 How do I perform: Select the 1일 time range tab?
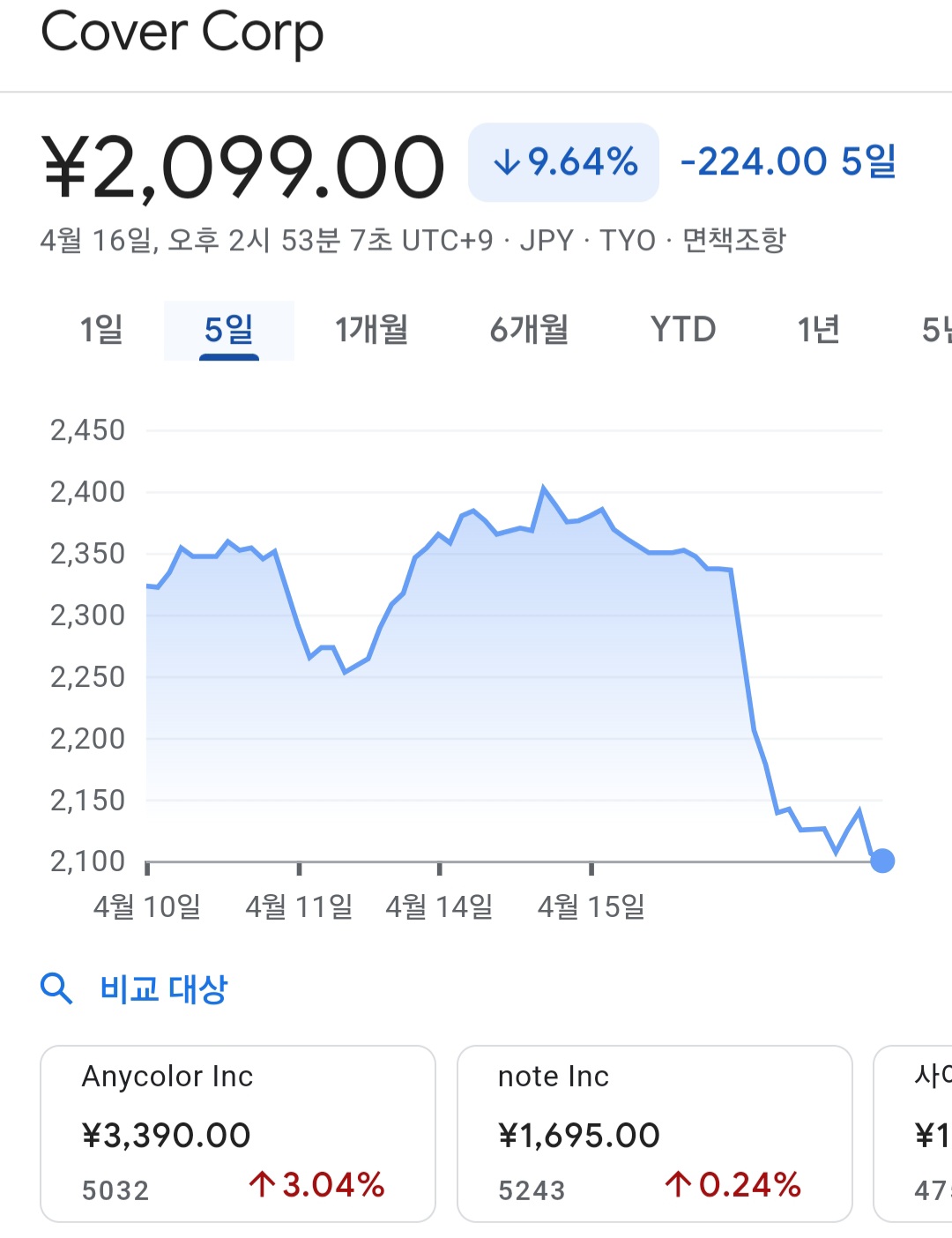click(x=101, y=330)
